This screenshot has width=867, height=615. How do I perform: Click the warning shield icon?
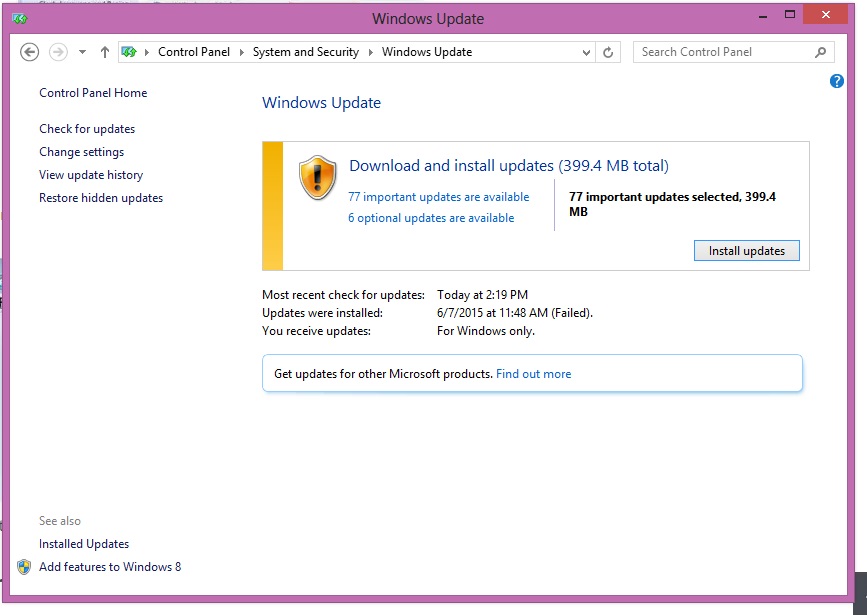(317, 178)
